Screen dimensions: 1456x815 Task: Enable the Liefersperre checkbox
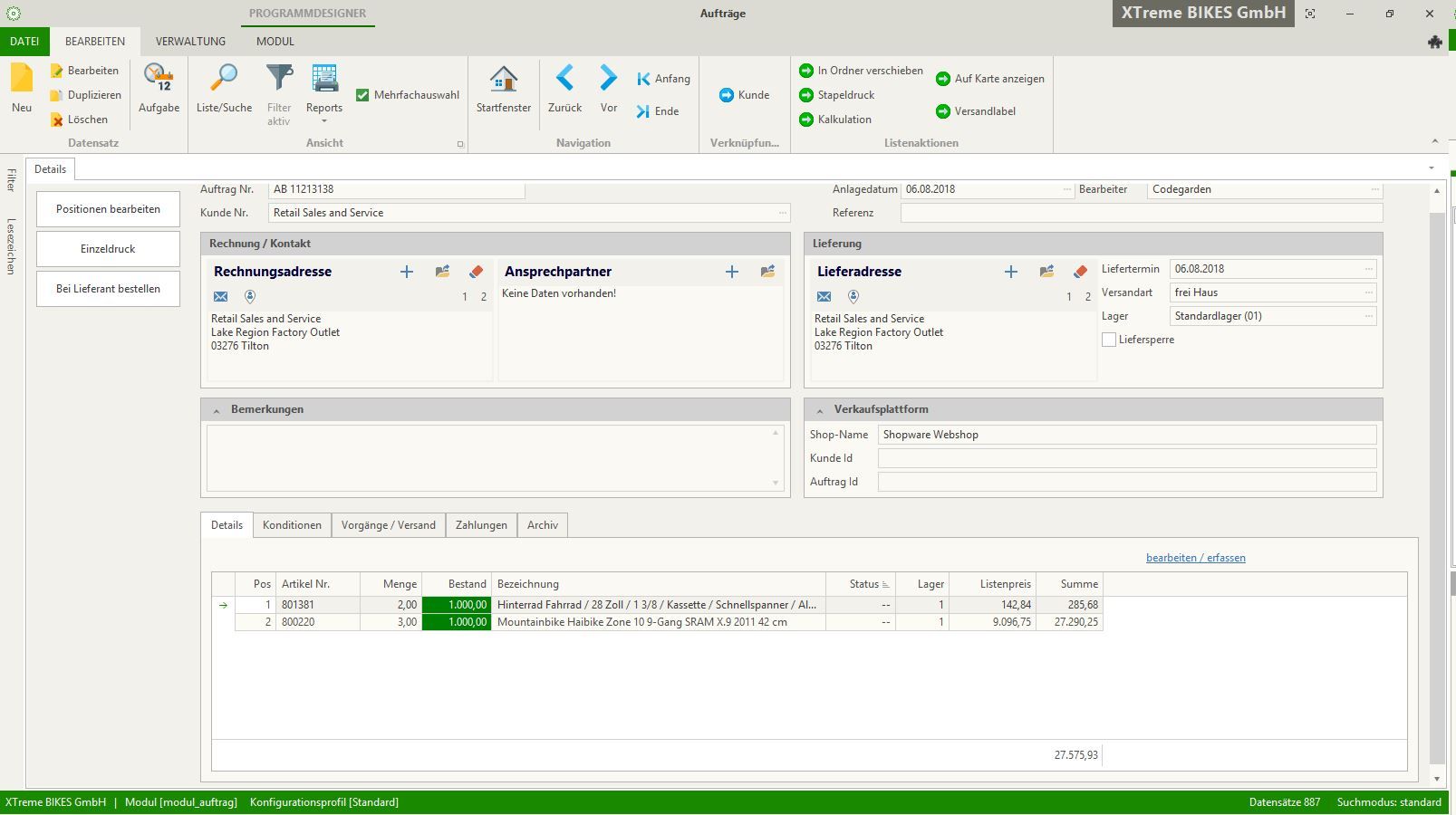click(1109, 340)
